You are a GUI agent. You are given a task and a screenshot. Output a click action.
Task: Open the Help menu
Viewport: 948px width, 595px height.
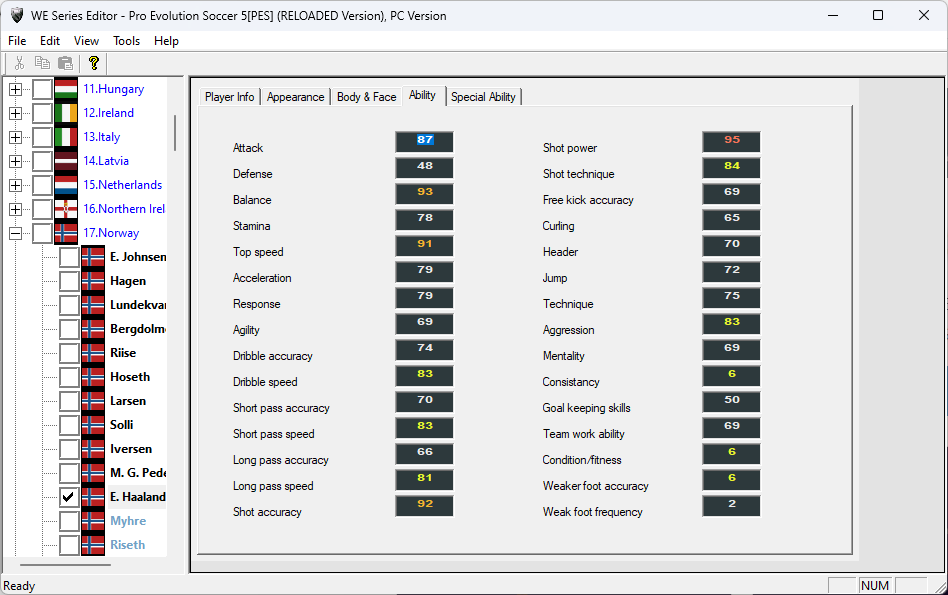click(x=166, y=41)
